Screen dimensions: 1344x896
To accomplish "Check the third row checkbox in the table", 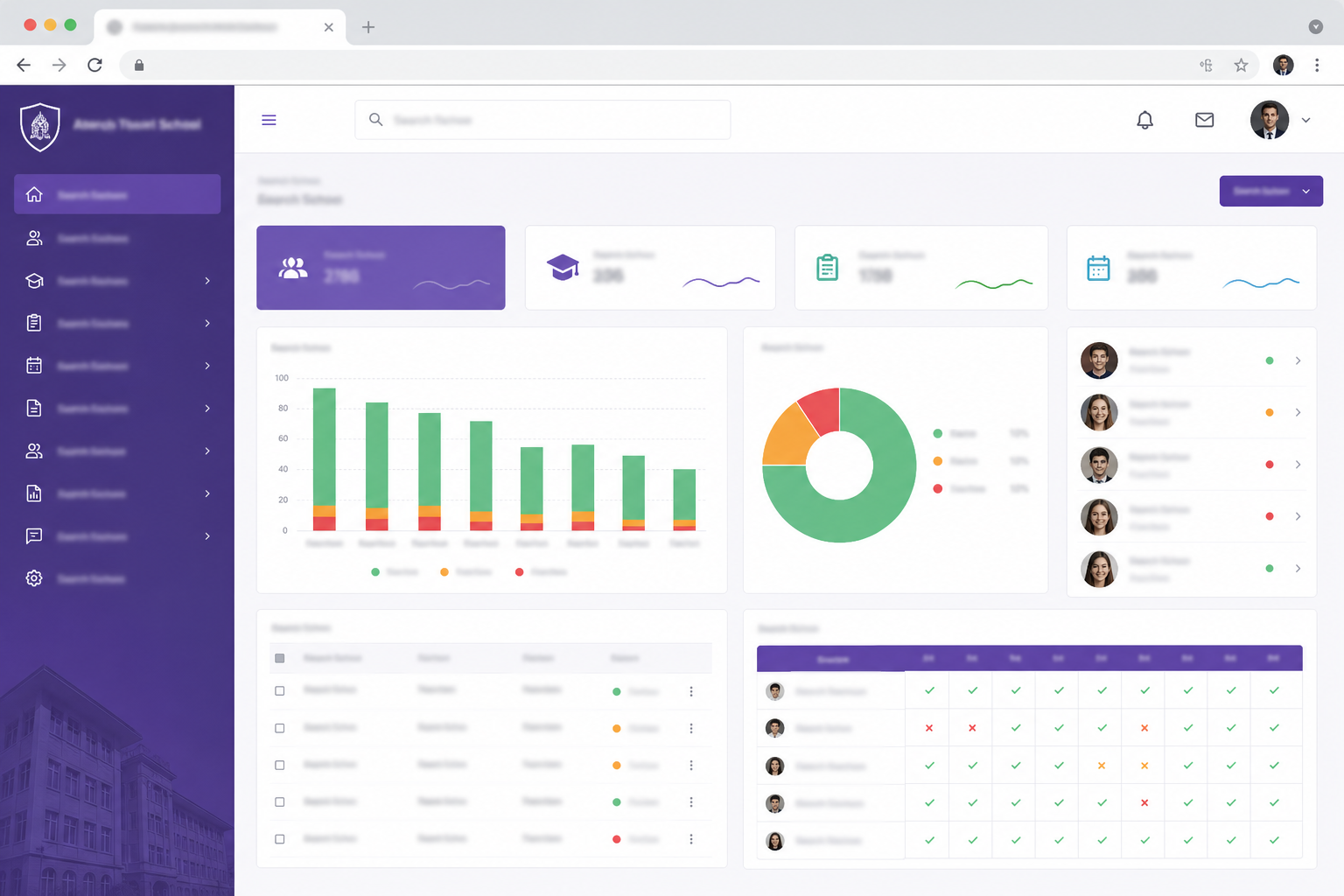I will click(x=280, y=765).
